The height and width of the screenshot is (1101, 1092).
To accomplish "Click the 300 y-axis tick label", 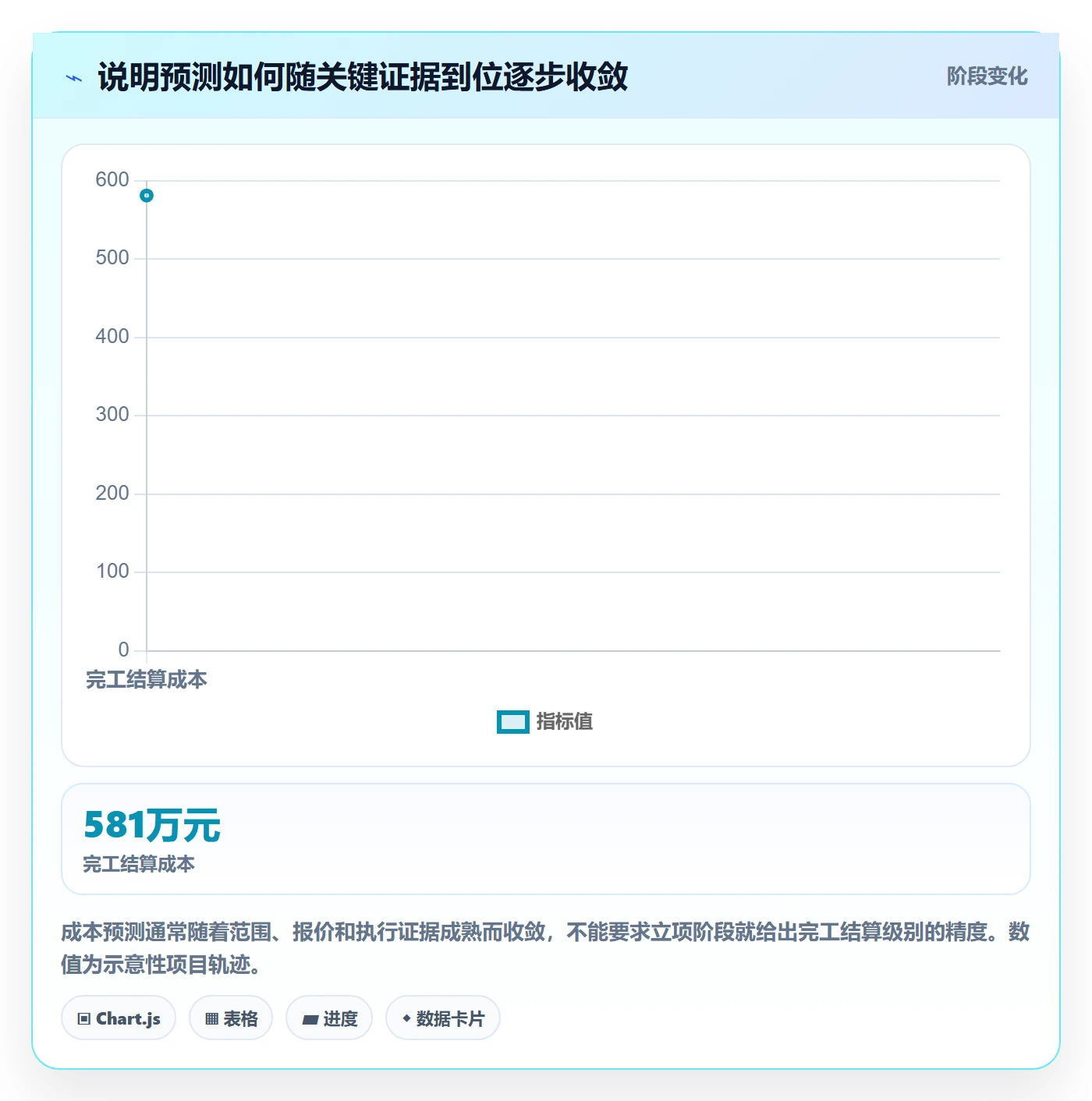I will [x=112, y=415].
